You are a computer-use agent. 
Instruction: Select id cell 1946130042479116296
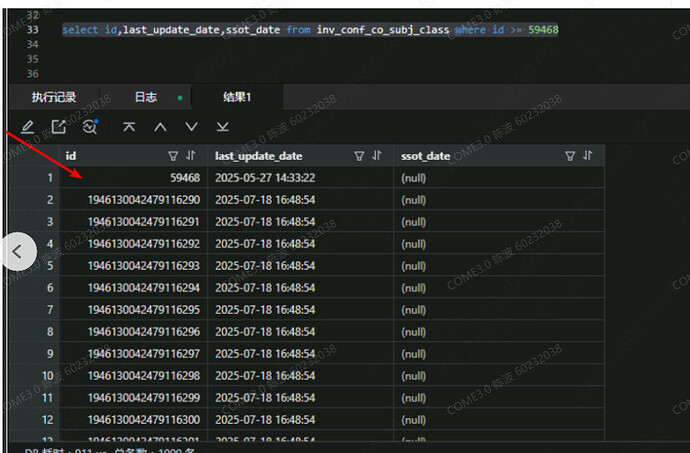(x=133, y=332)
